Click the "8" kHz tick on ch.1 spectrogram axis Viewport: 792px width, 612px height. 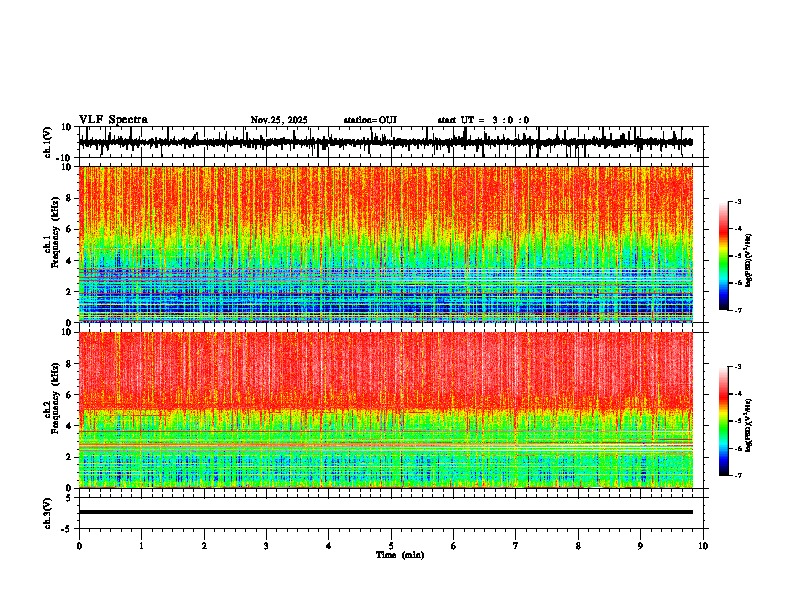(69, 198)
